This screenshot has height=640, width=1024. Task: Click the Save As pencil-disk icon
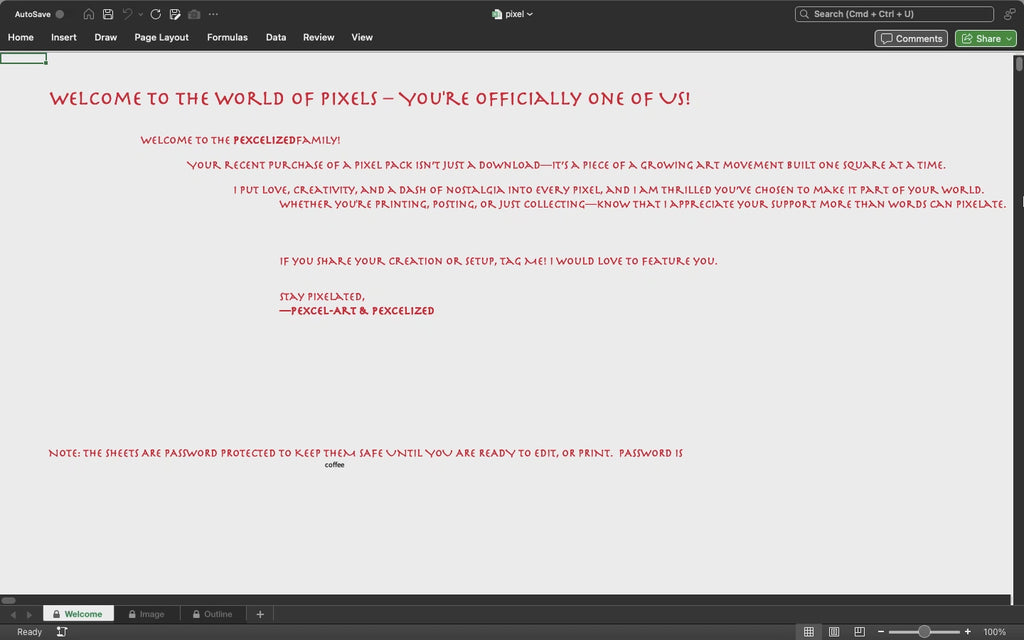(175, 14)
